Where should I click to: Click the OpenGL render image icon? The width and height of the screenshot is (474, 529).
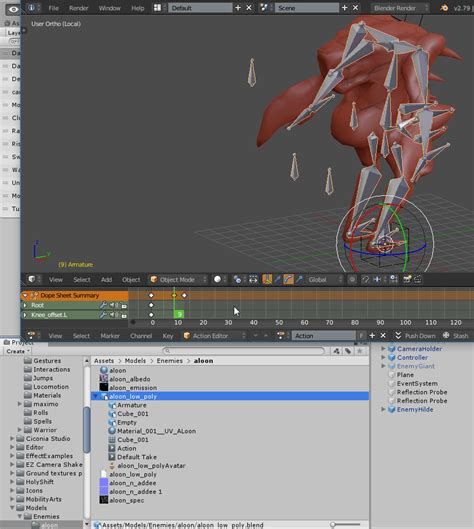click(407, 279)
